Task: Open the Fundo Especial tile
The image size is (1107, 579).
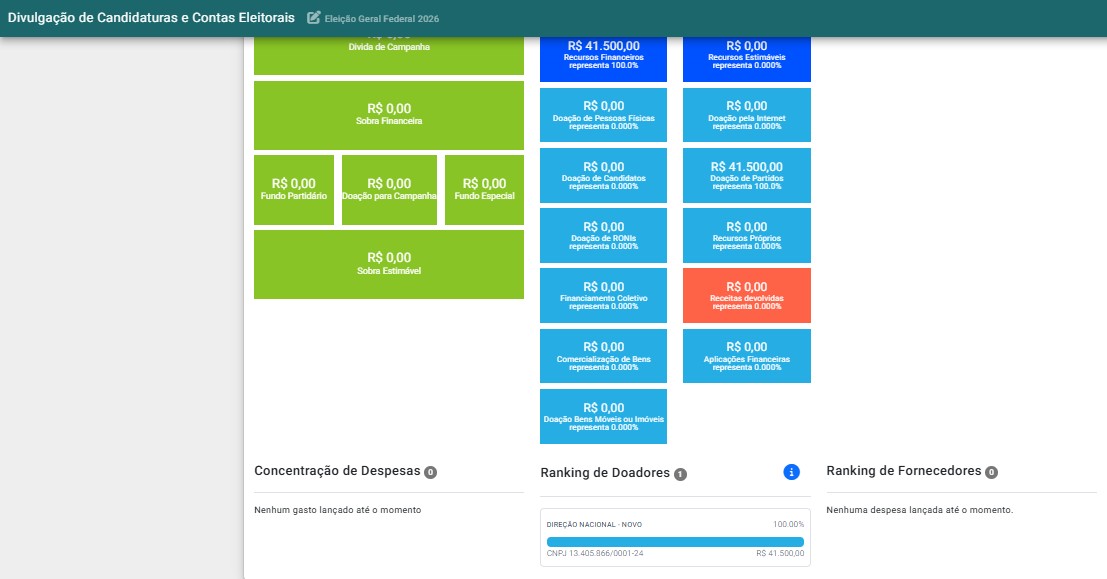Action: [484, 190]
